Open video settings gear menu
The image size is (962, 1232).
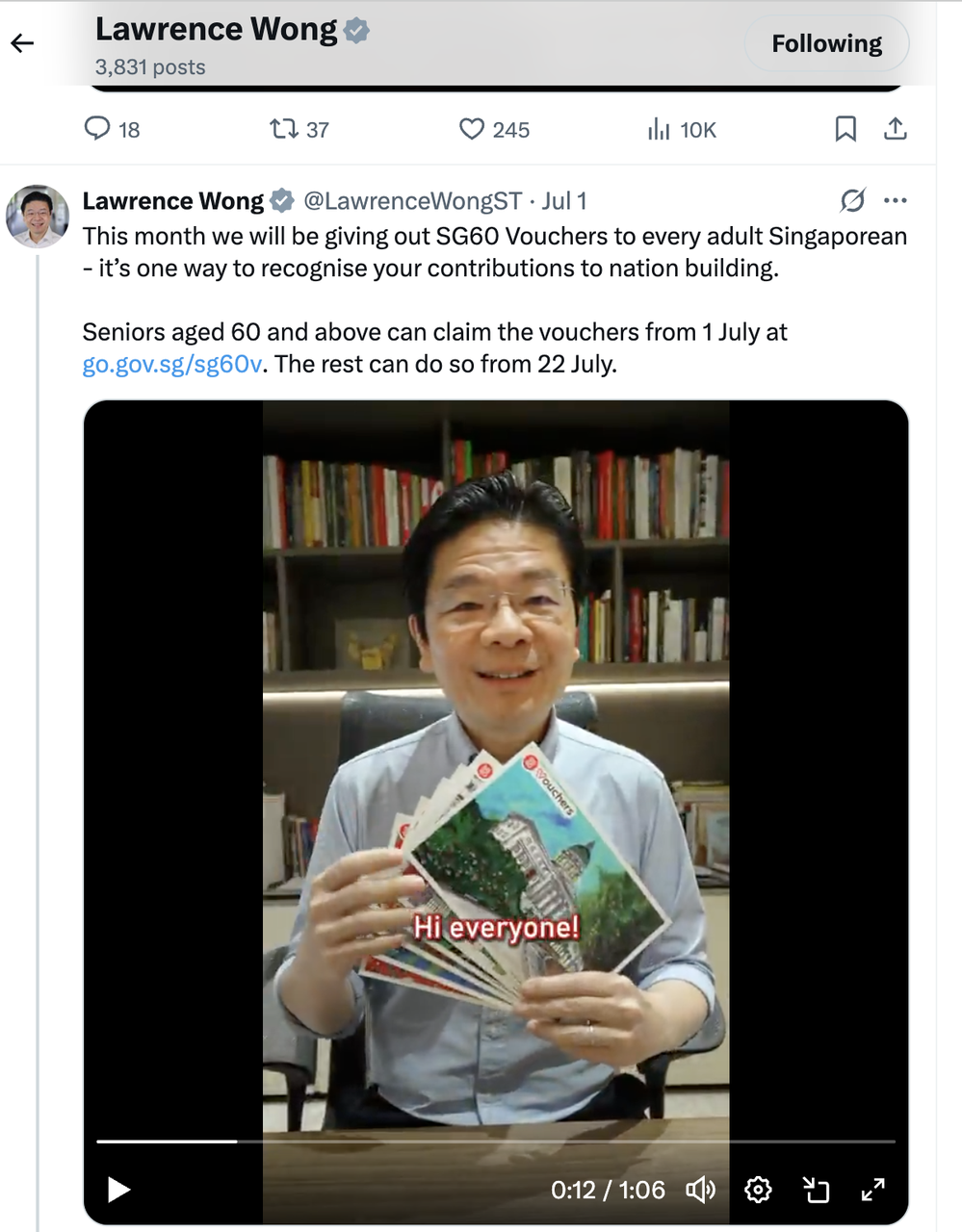758,1190
